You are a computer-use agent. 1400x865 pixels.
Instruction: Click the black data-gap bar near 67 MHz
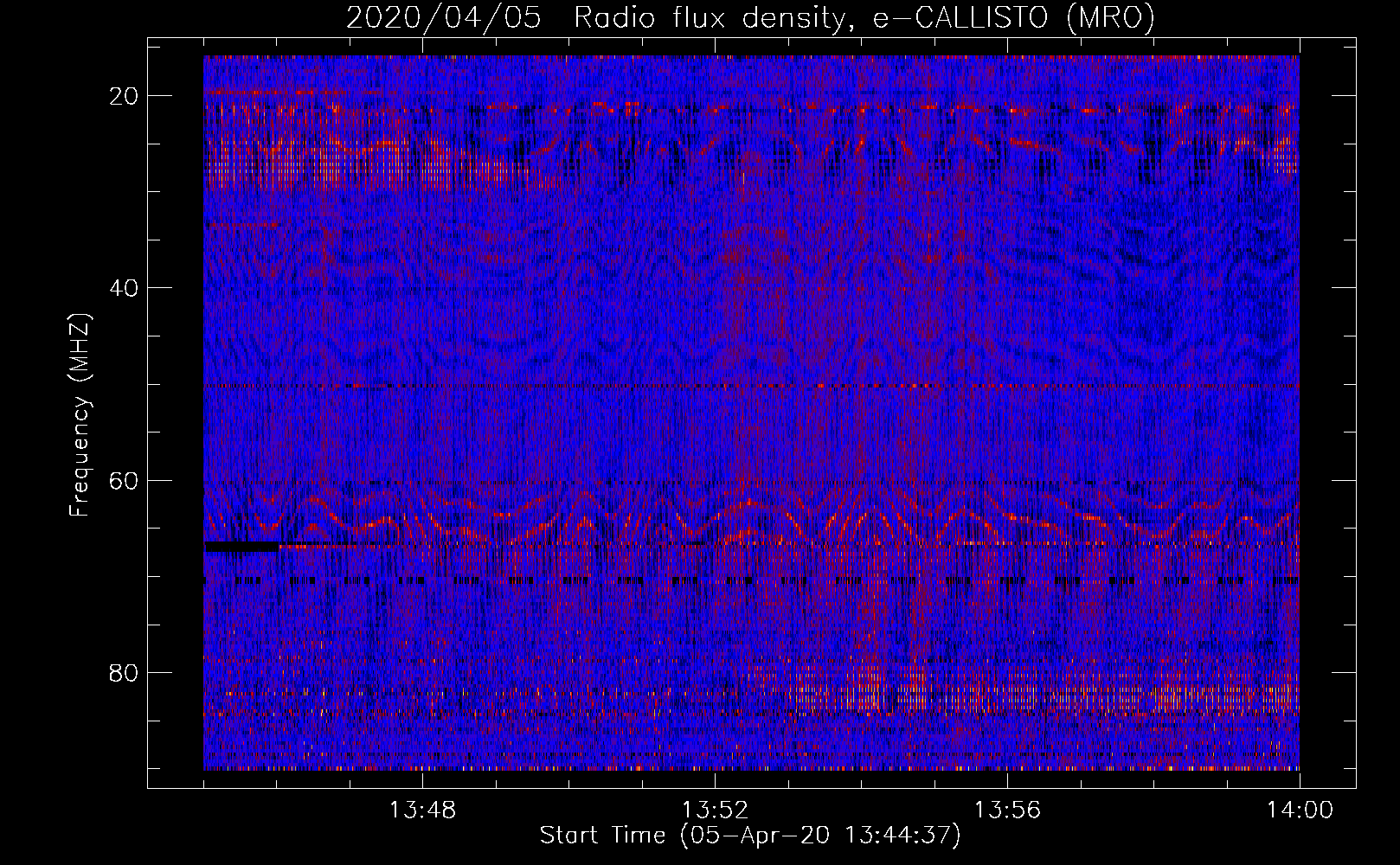241,547
